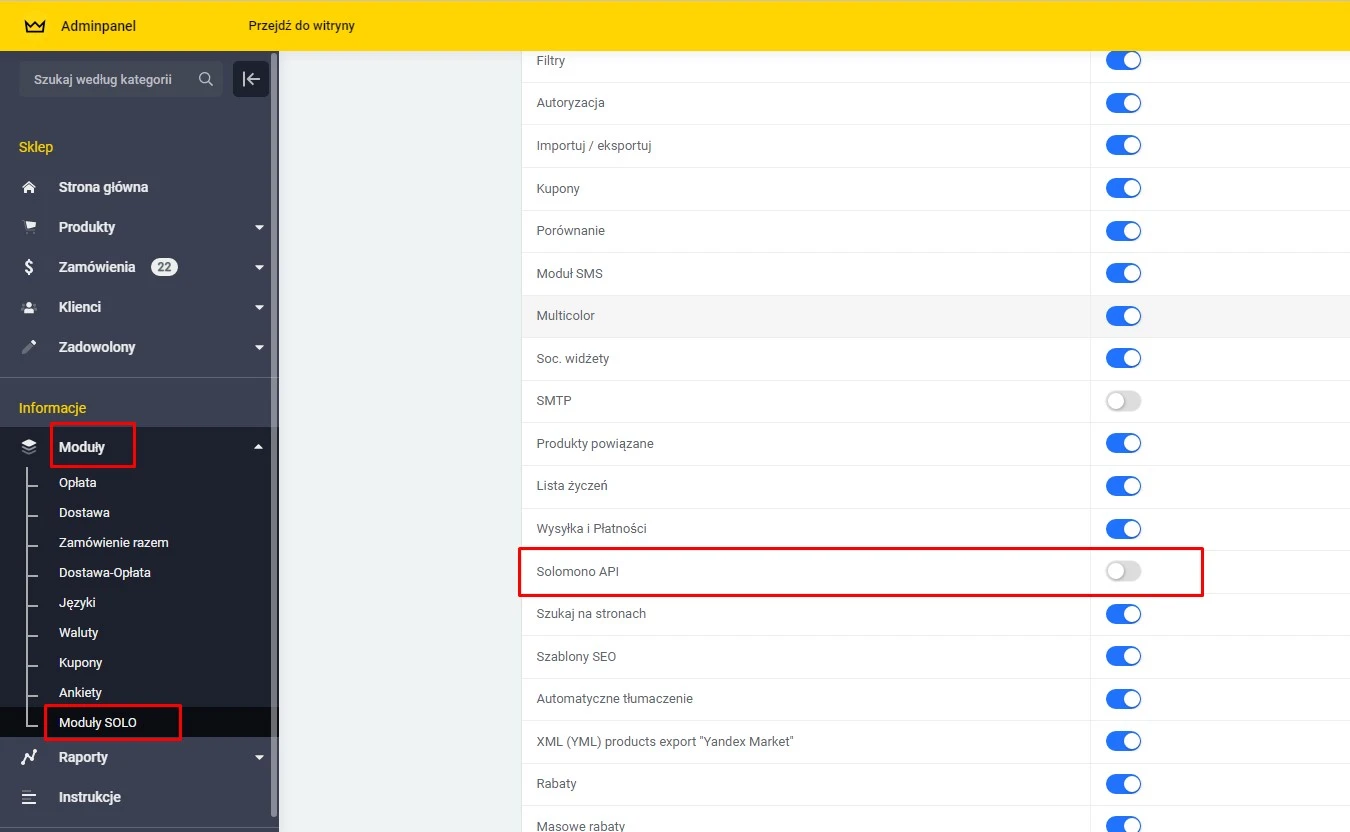
Task: Click the Produkty cart icon
Action: pos(29,227)
